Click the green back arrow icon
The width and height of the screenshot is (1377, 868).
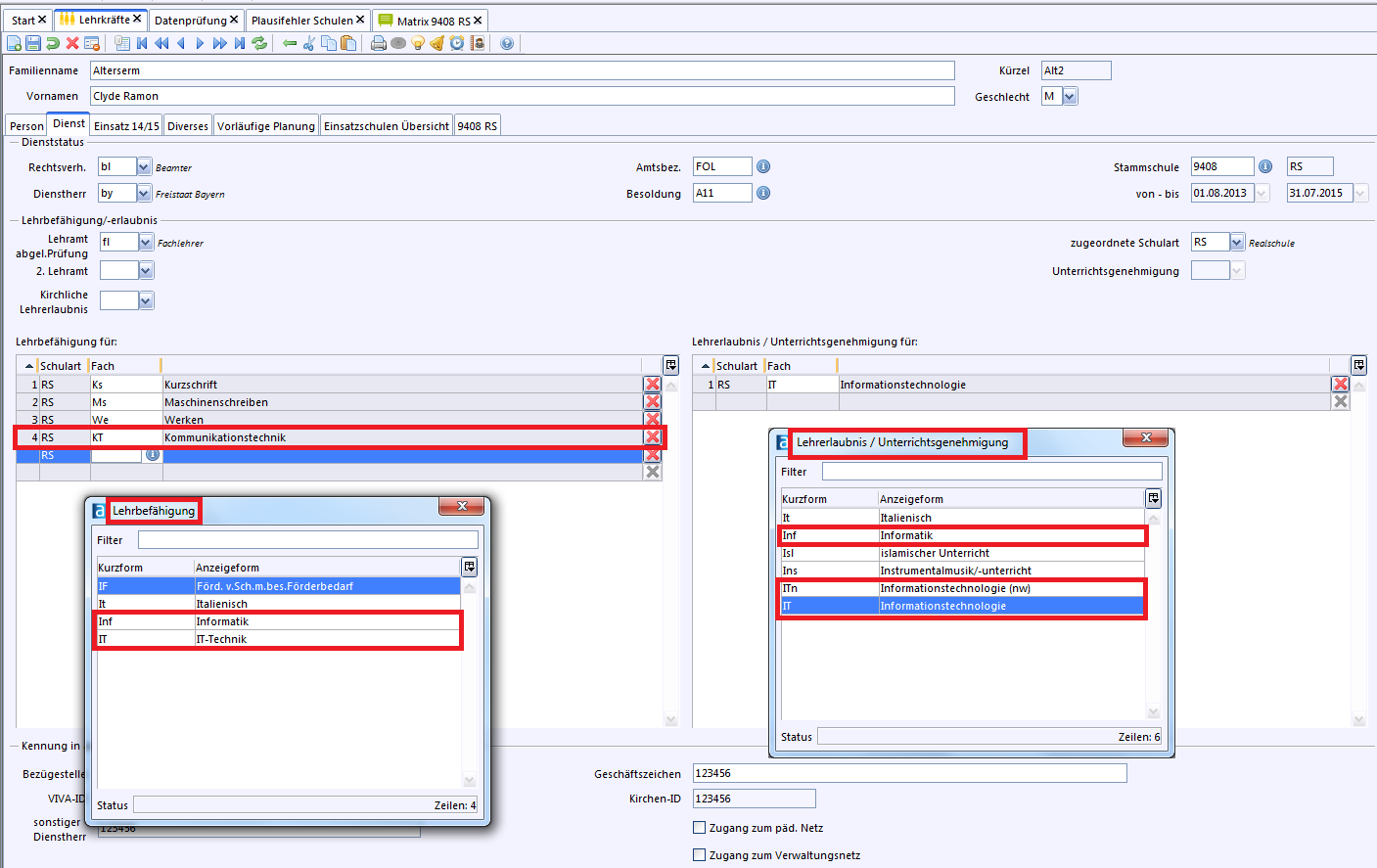coord(290,43)
